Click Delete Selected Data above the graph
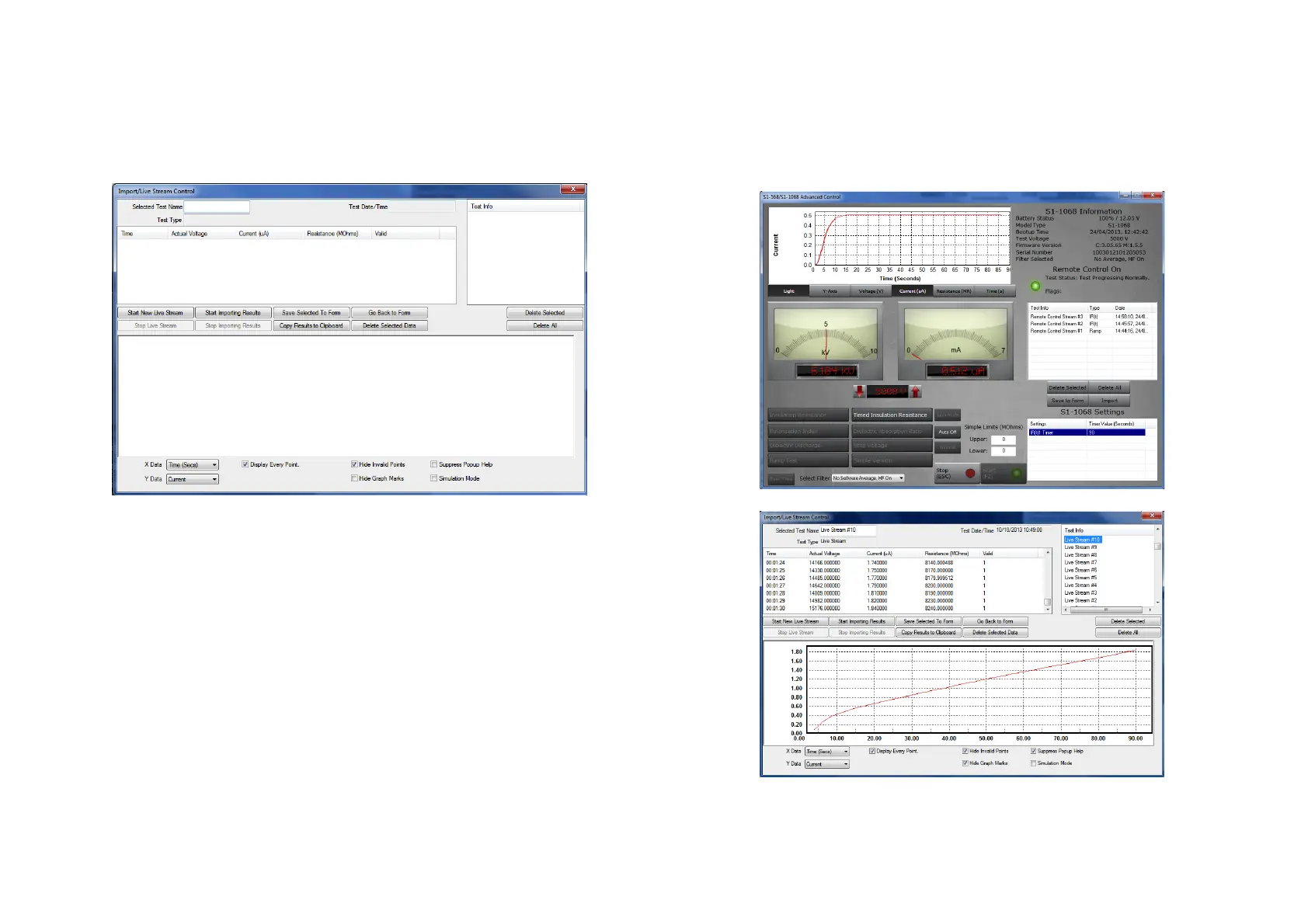 [995, 633]
